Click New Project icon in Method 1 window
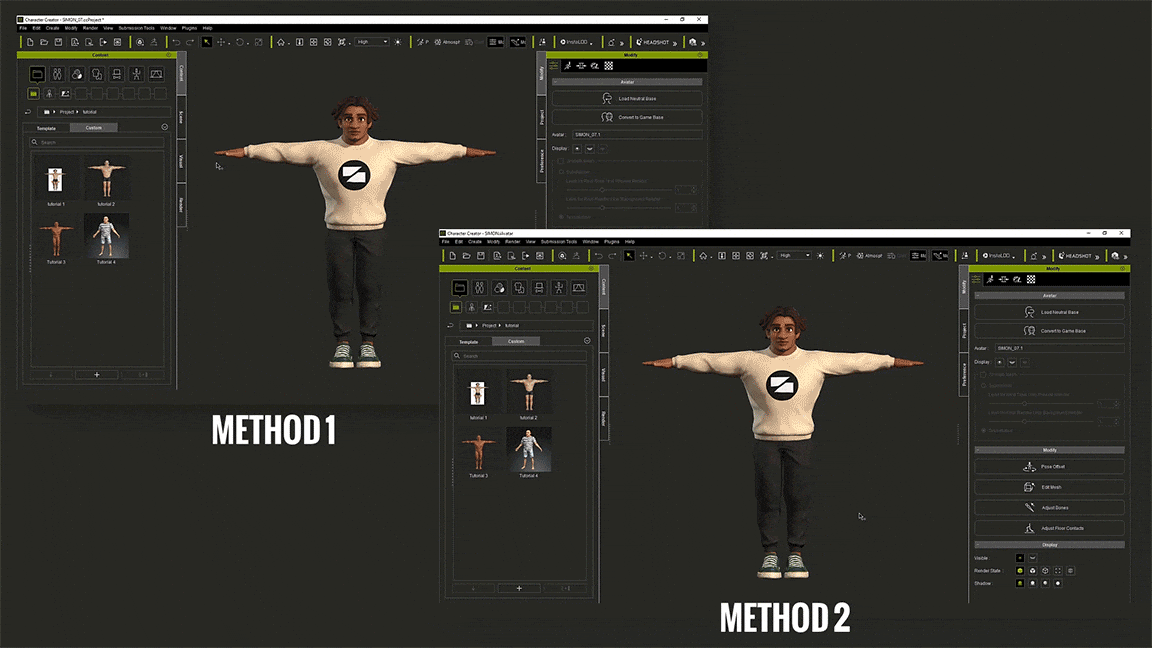 pyautogui.click(x=30, y=43)
